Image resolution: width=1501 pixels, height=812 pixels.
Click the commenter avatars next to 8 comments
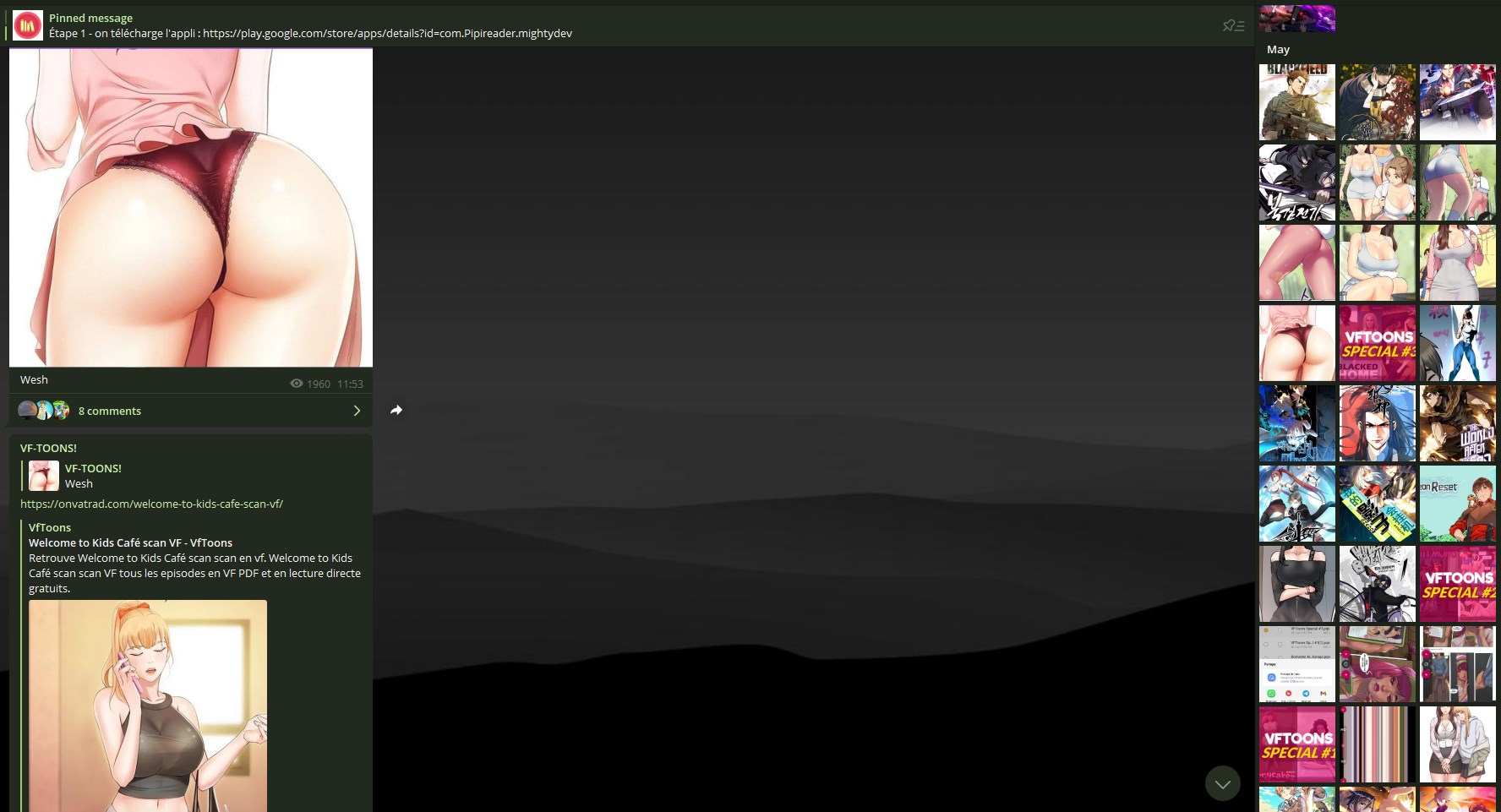click(44, 411)
